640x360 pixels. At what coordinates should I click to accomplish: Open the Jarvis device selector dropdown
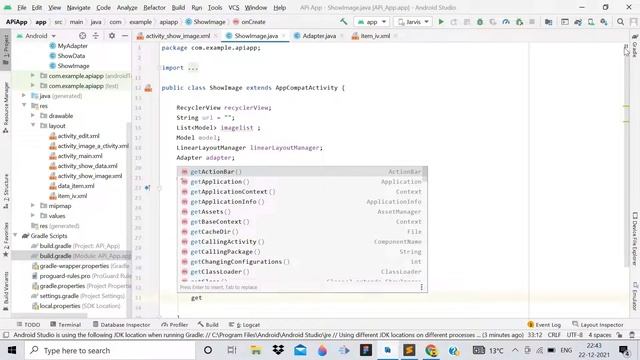[x=413, y=22]
